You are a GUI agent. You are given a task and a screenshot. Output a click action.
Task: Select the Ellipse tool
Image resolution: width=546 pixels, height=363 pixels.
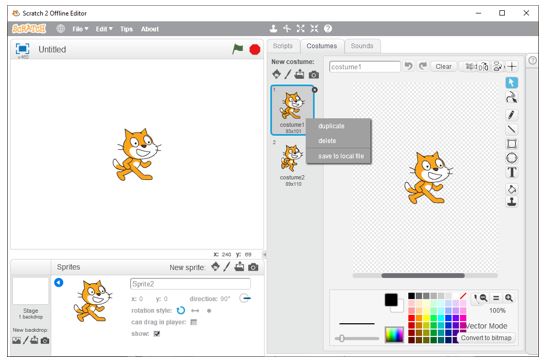coord(512,158)
